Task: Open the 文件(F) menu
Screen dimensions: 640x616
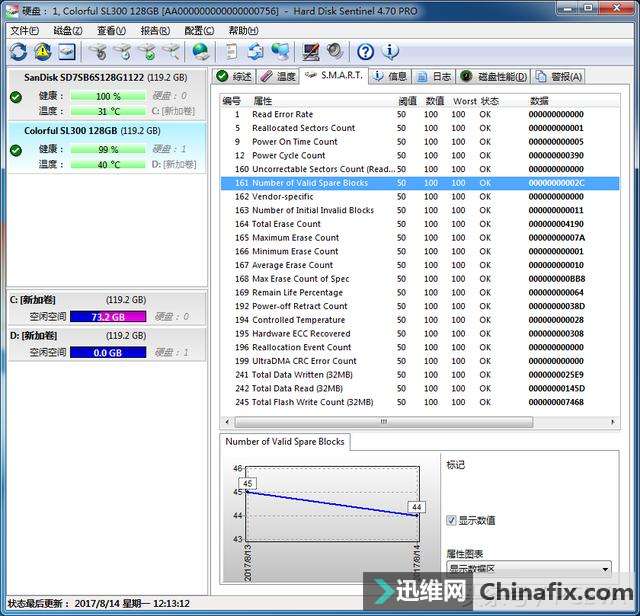Action: click(24, 31)
